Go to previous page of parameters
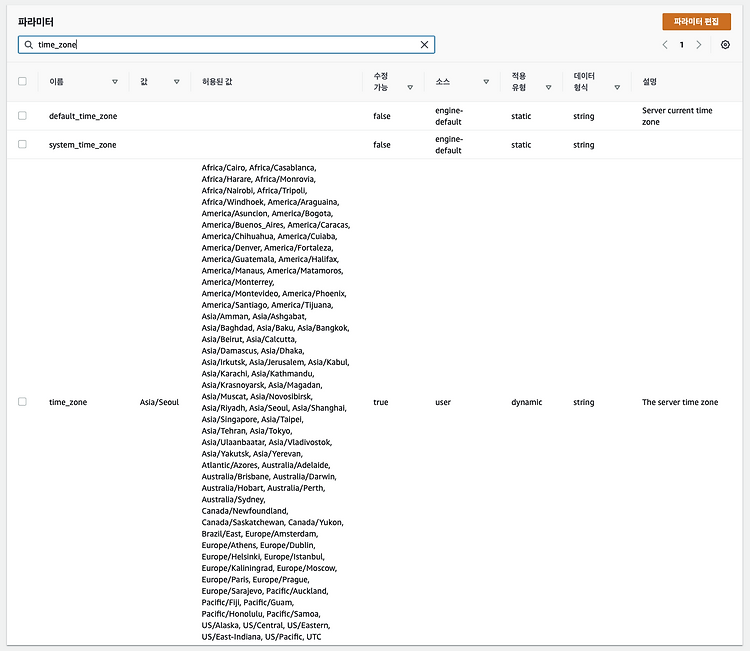 pos(665,44)
